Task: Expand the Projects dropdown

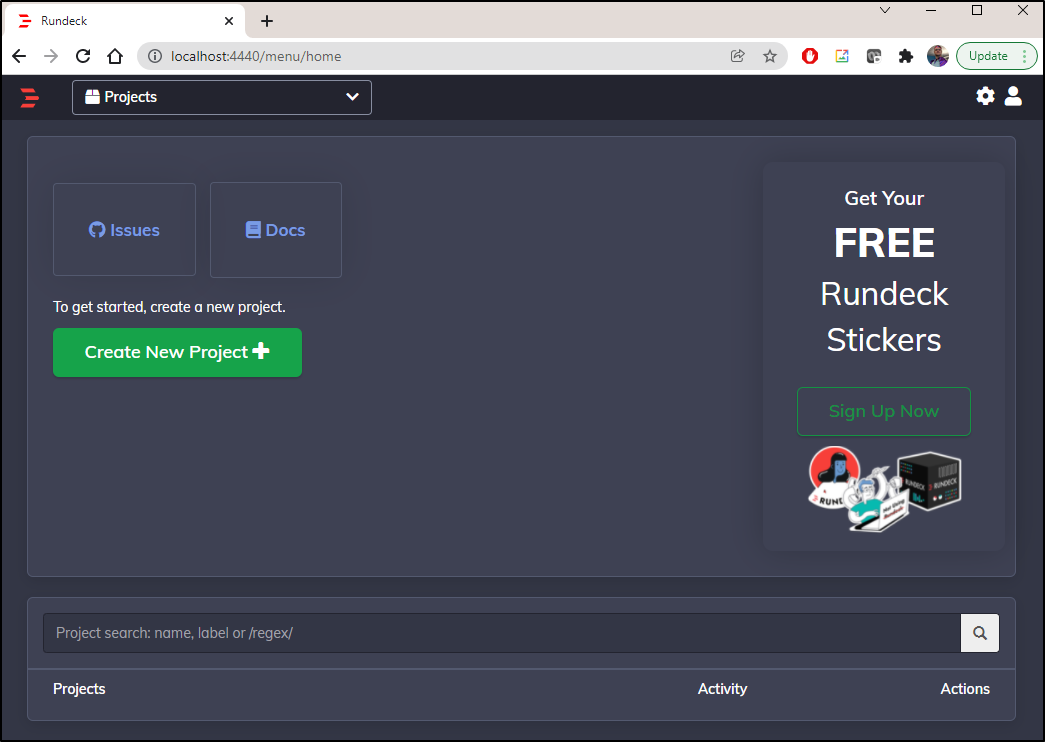Action: pos(222,97)
